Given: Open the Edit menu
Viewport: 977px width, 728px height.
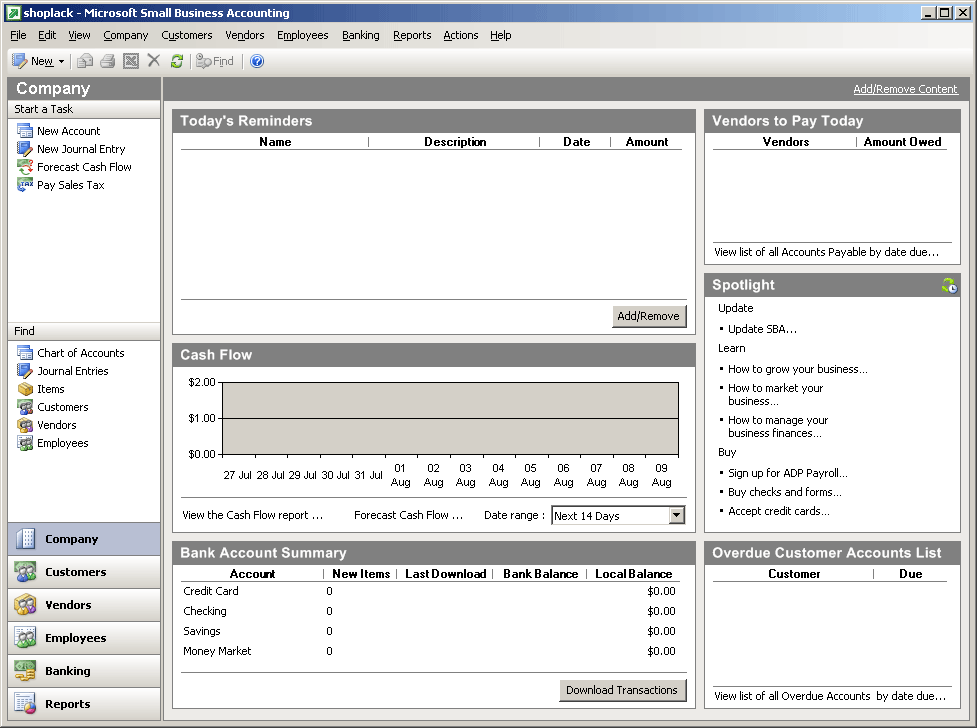Looking at the screenshot, I should (x=47, y=36).
